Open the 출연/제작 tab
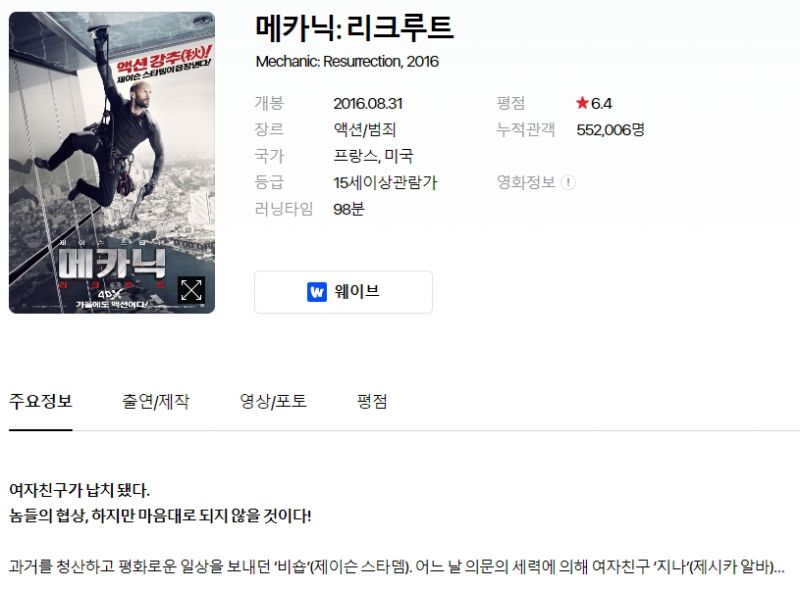 pos(156,401)
